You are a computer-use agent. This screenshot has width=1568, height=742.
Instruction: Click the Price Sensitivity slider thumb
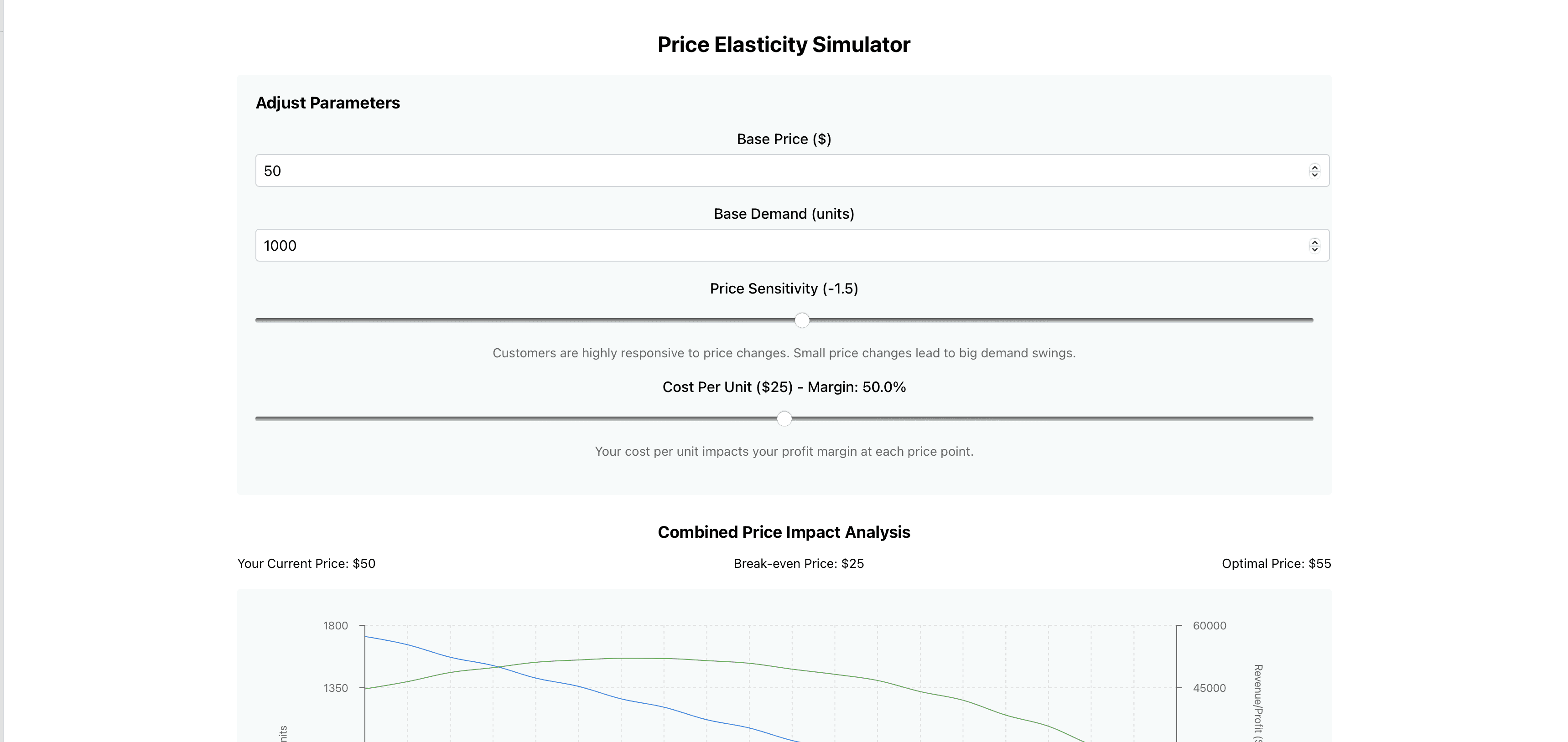(x=802, y=320)
